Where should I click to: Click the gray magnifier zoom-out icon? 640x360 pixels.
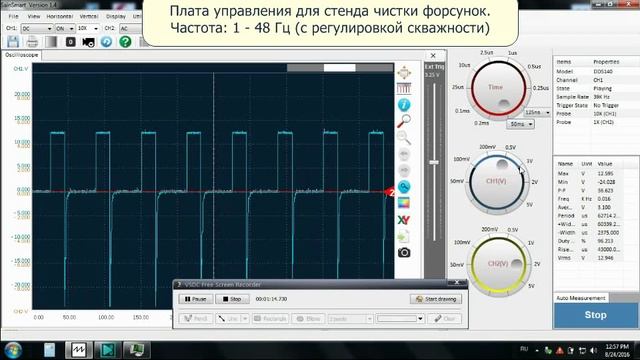tap(404, 138)
